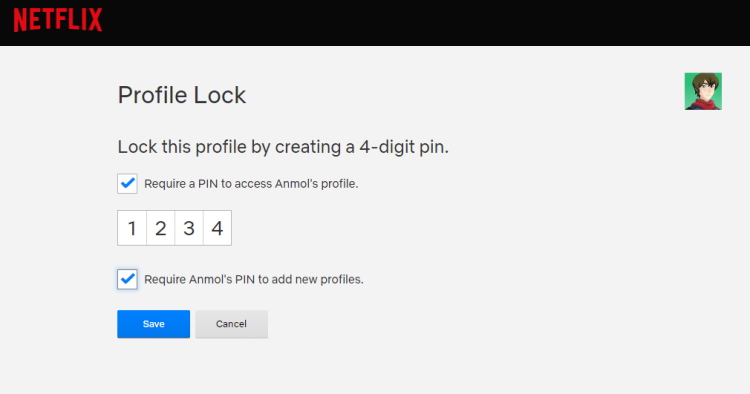Click the word Save on the blue button
The width and height of the screenshot is (750, 394).
154,324
